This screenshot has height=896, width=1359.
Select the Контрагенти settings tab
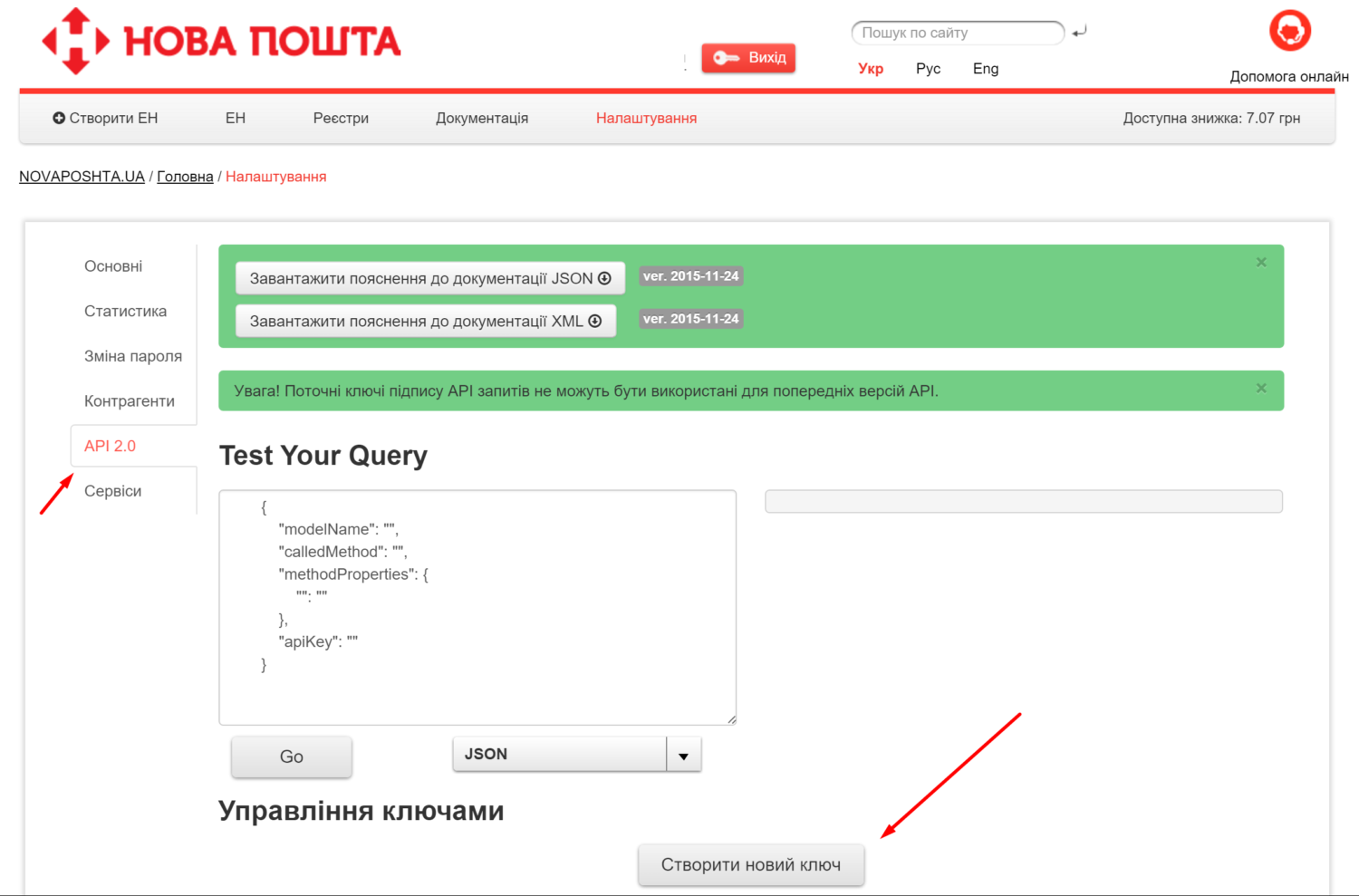(130, 401)
